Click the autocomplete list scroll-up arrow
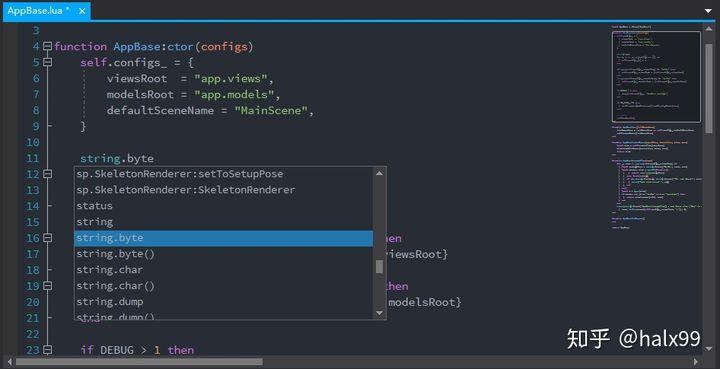The width and height of the screenshot is (720, 369). tap(379, 173)
